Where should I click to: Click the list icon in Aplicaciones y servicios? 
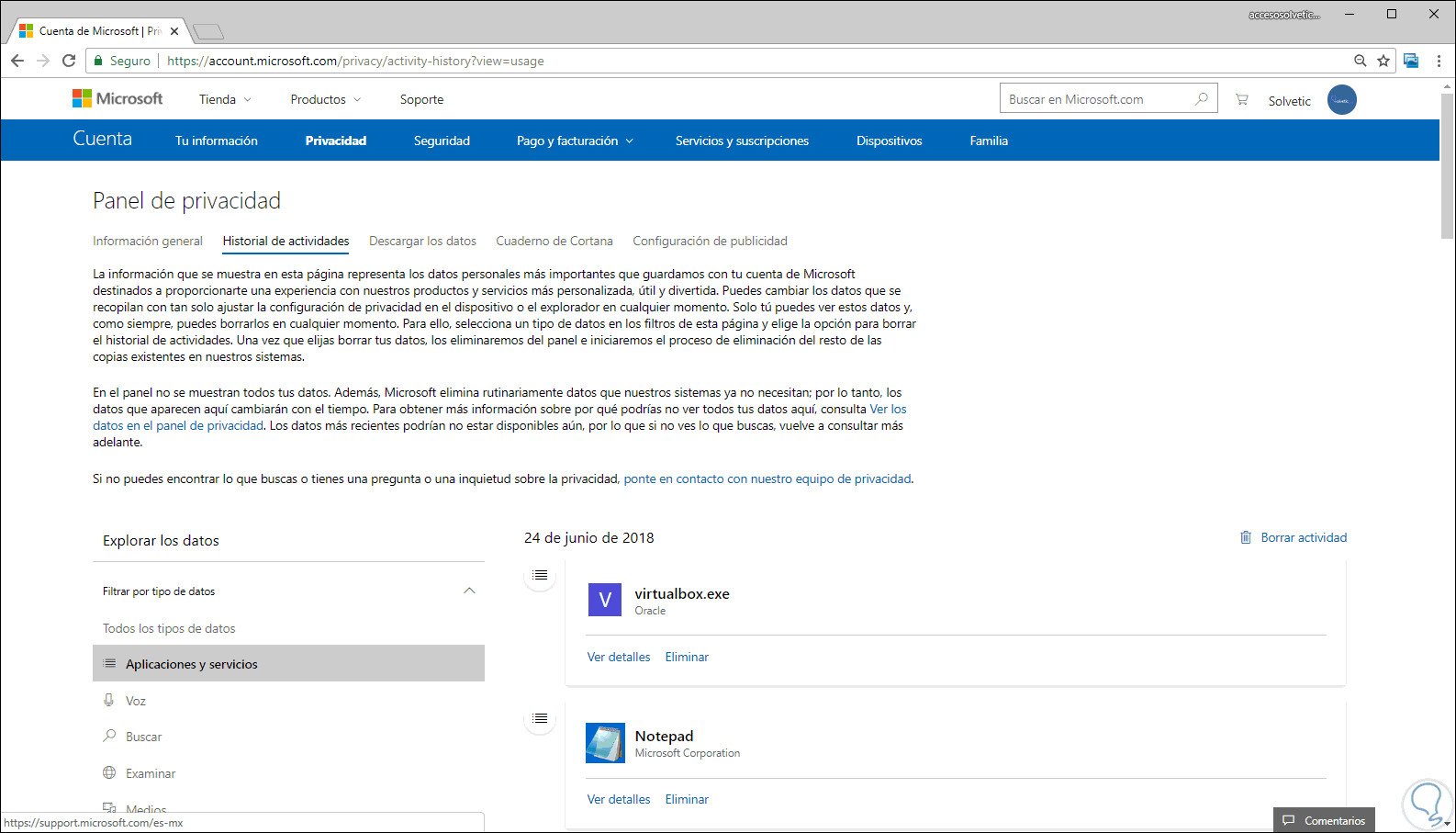click(110, 663)
